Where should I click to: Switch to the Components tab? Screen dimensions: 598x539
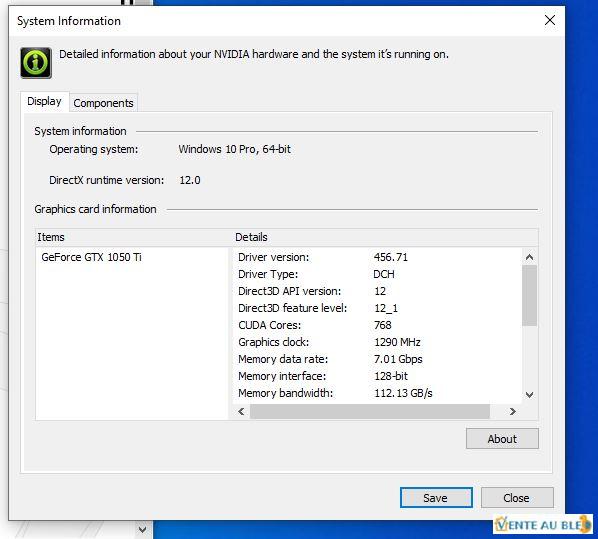point(103,103)
